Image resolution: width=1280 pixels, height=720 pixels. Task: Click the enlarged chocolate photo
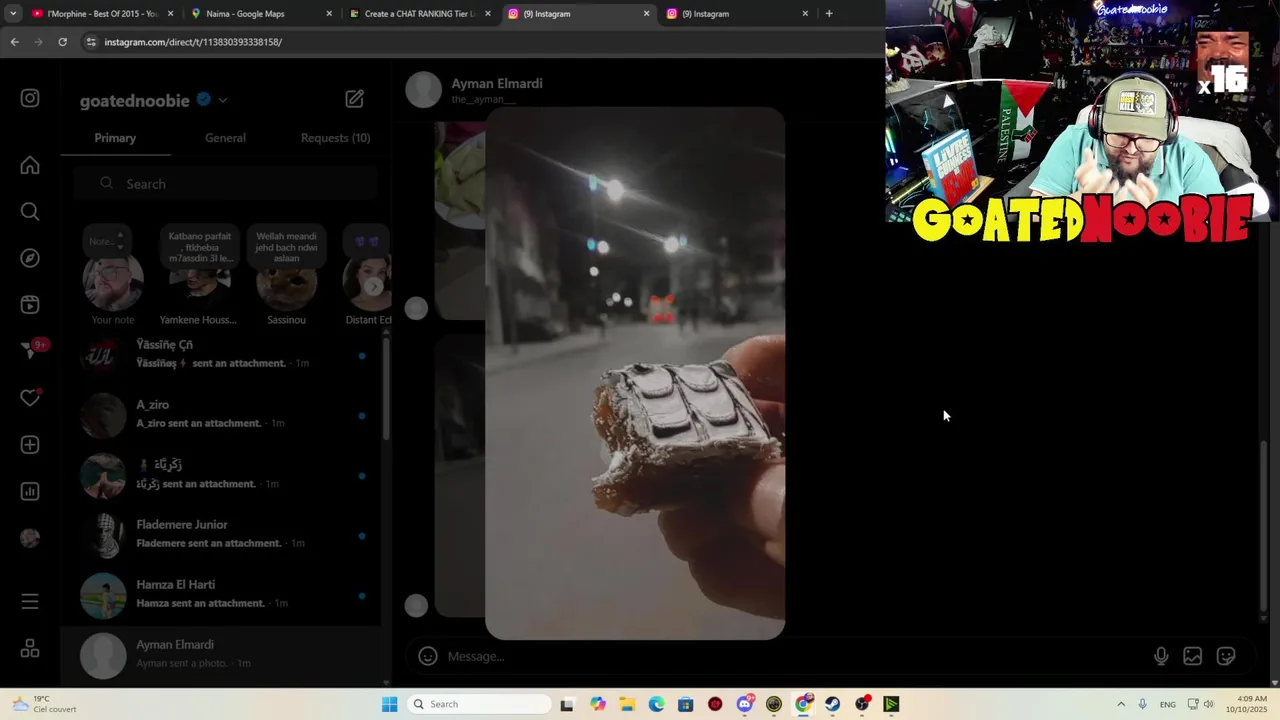click(x=635, y=373)
